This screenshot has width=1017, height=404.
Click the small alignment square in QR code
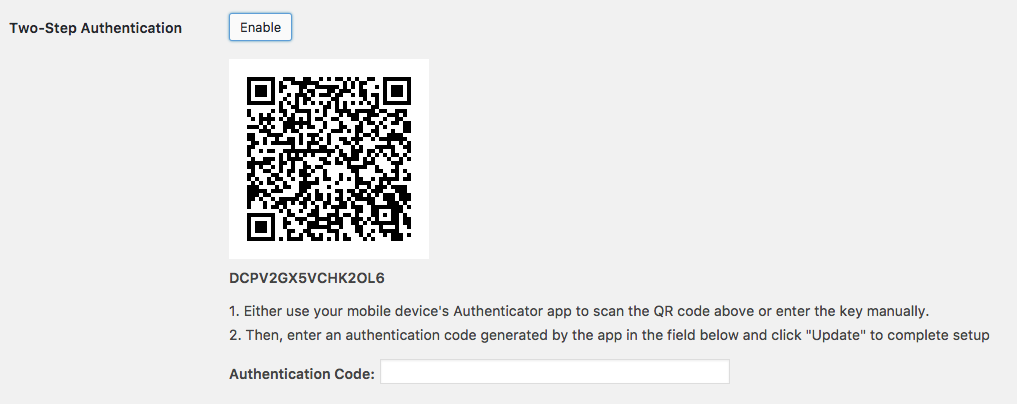(385, 215)
